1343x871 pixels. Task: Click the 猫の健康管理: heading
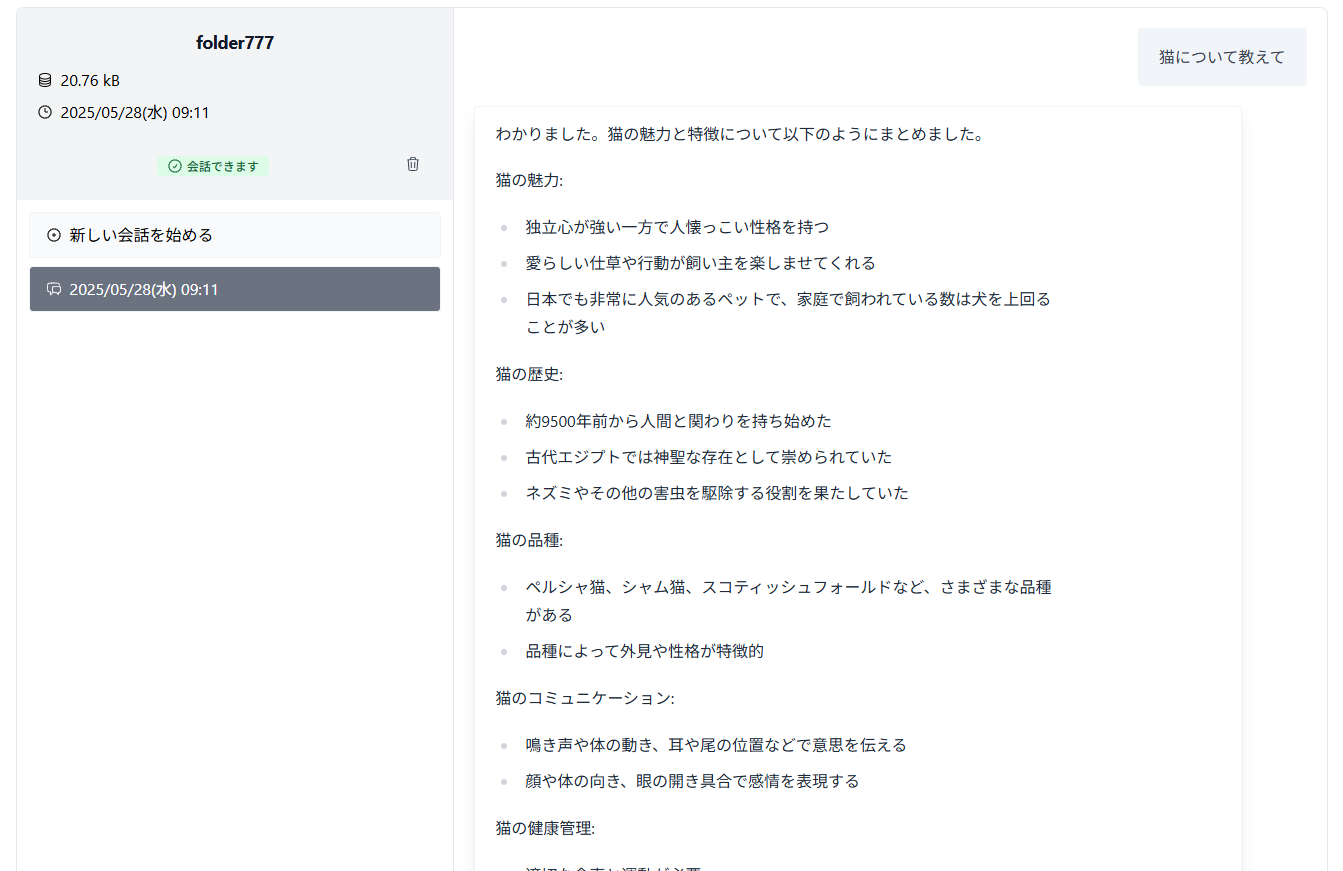point(545,828)
